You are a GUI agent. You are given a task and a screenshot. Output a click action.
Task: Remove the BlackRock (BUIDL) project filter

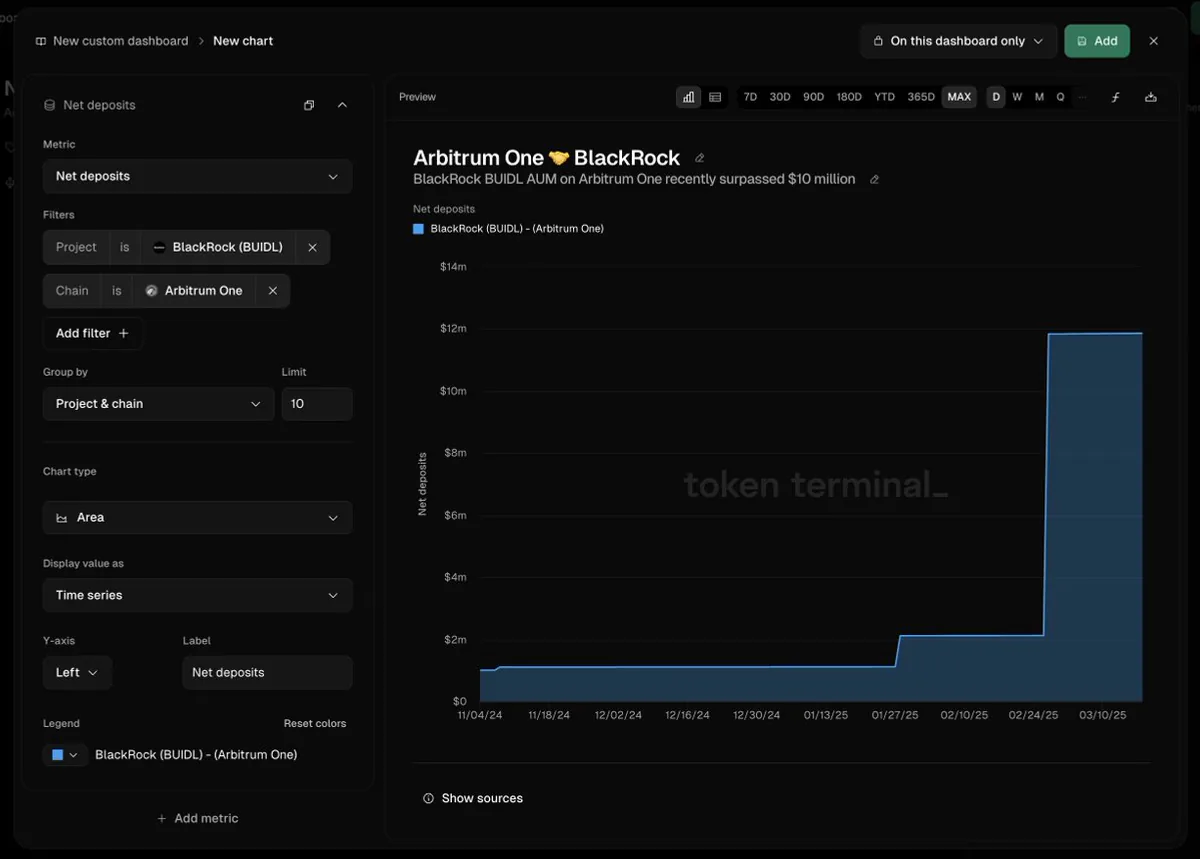point(312,247)
